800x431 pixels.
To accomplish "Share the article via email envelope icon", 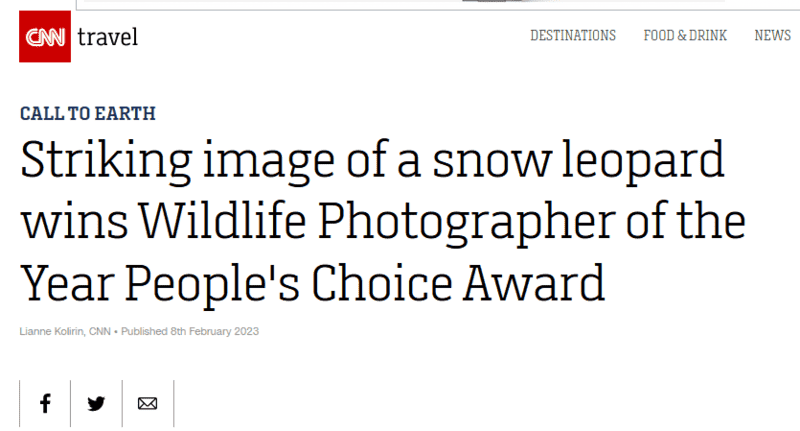I will tap(147, 404).
